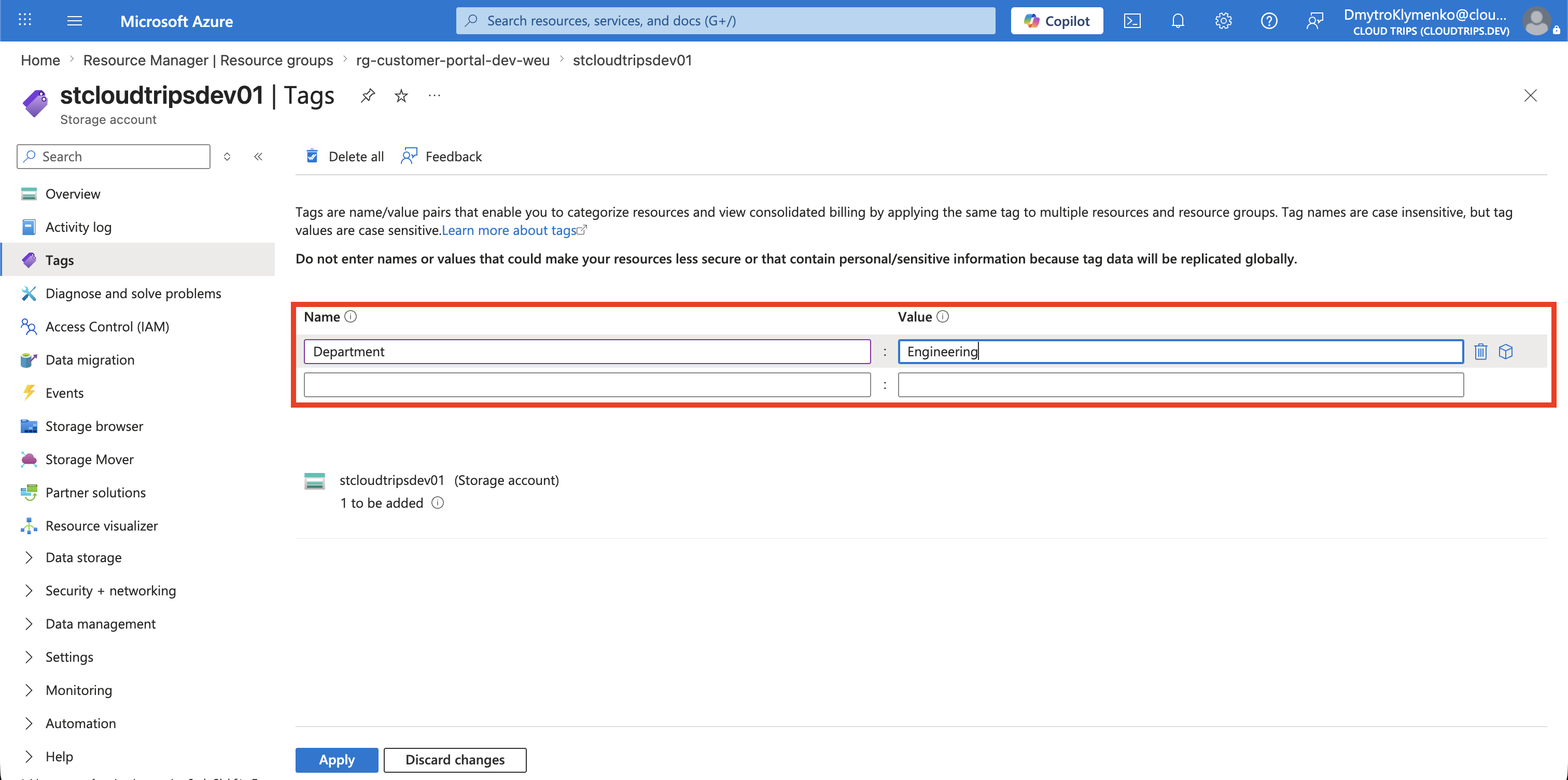This screenshot has height=780, width=1568.
Task: Click the top bar feedback icon
Action: 1315,21
